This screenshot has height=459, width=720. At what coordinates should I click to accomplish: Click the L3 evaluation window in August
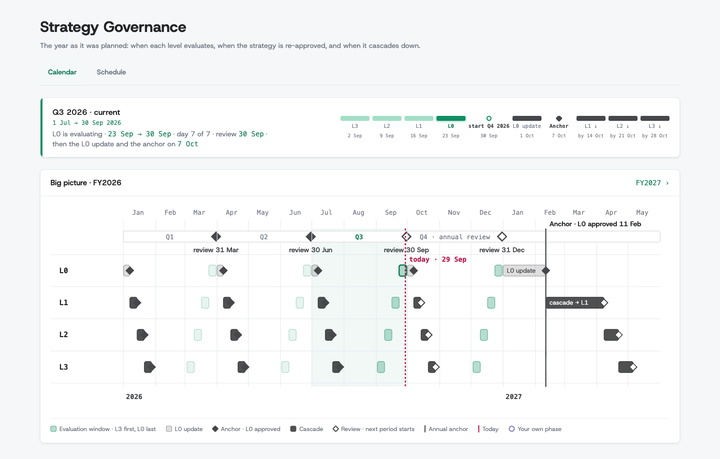point(381,367)
